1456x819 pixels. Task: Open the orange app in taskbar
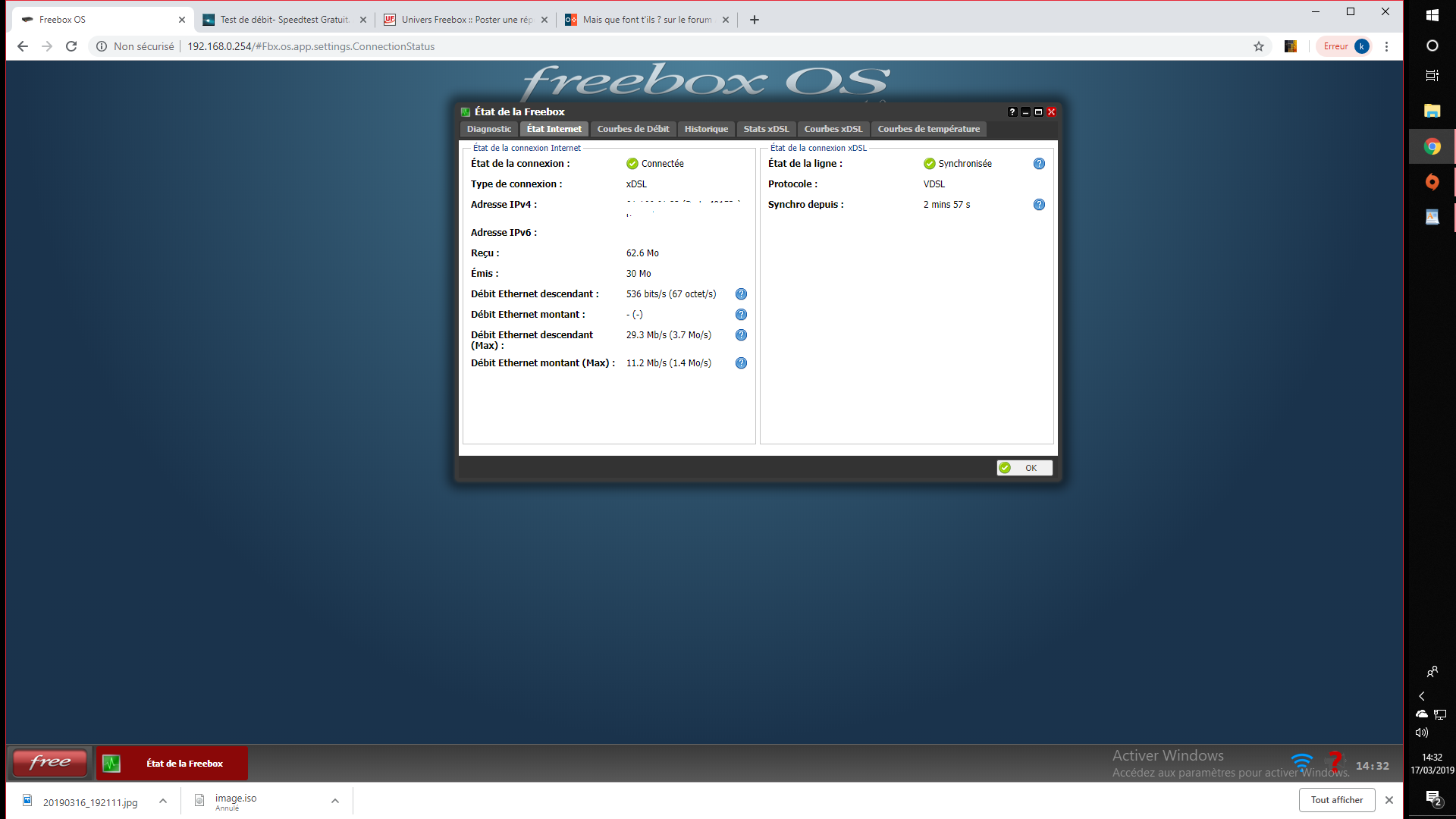[1432, 182]
